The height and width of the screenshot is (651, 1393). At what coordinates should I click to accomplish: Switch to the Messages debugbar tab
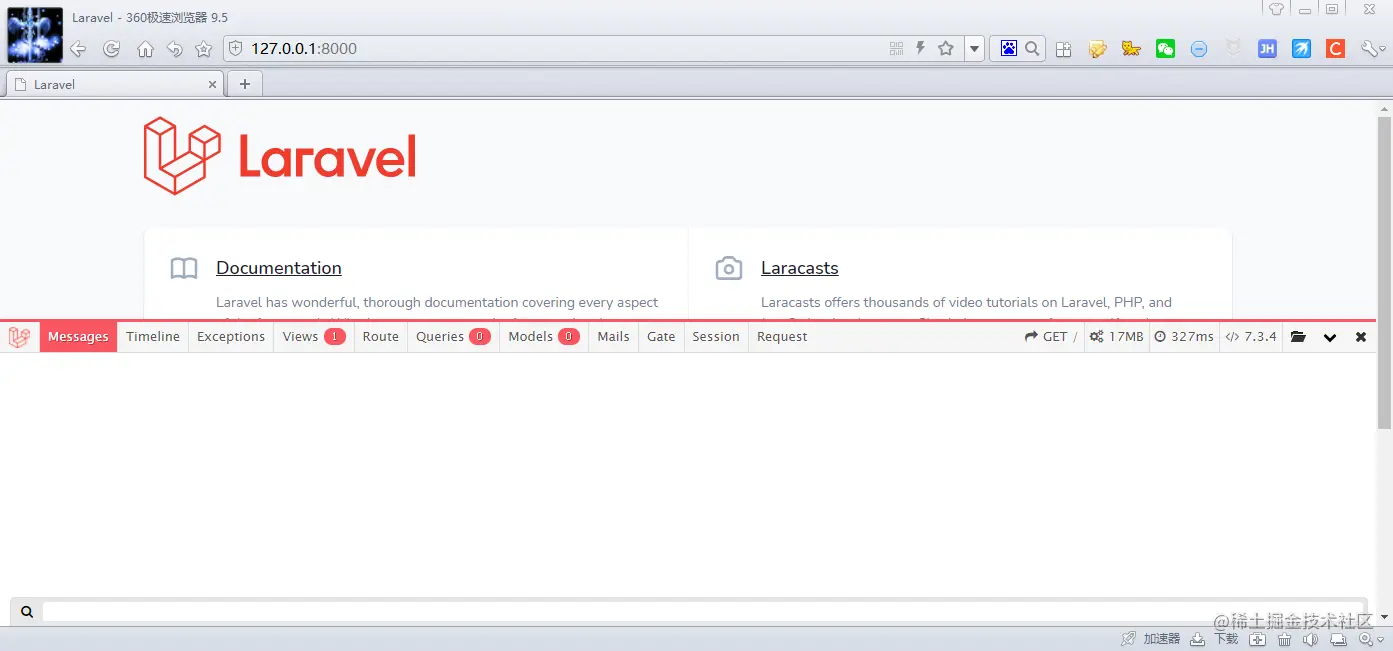(x=78, y=337)
